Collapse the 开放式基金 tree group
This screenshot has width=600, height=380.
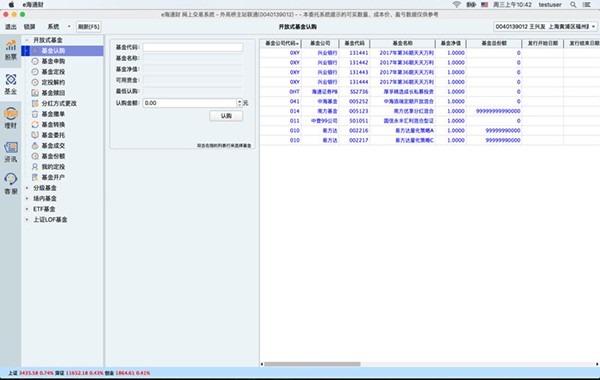tap(27, 40)
